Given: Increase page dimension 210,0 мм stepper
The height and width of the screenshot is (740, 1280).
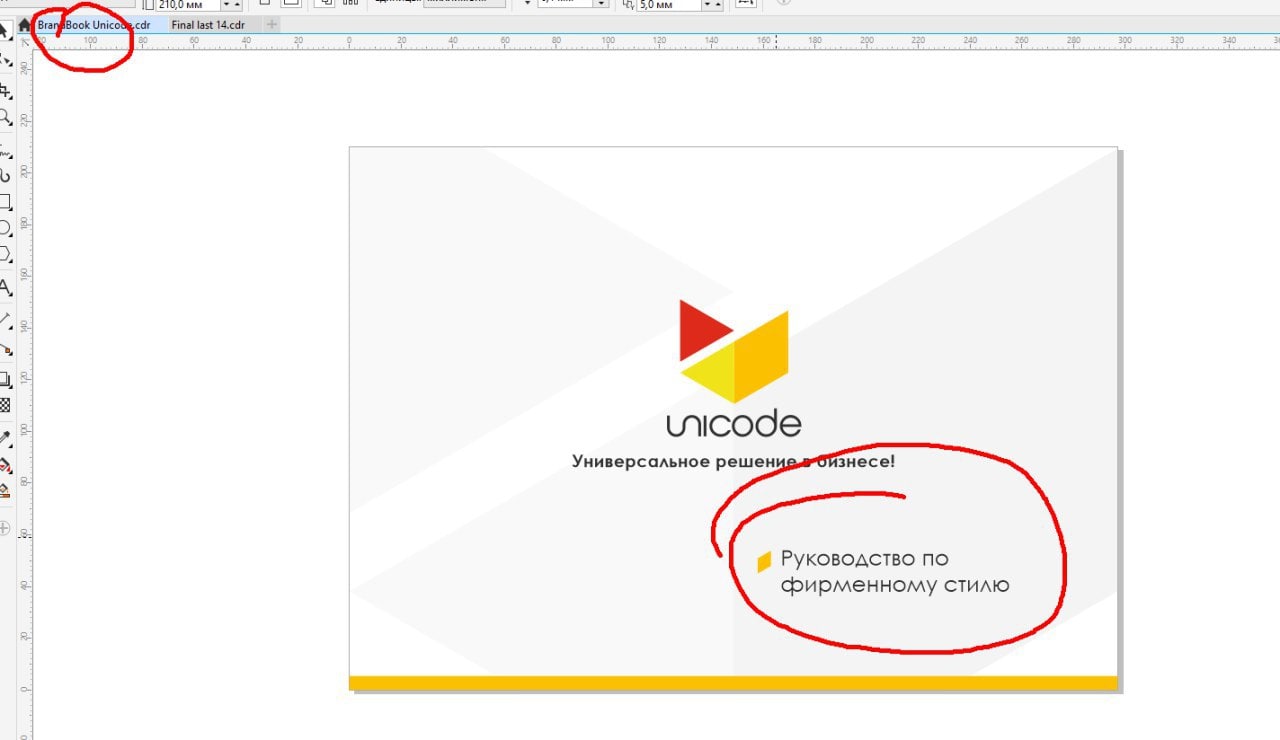Looking at the screenshot, I should coord(237,4).
